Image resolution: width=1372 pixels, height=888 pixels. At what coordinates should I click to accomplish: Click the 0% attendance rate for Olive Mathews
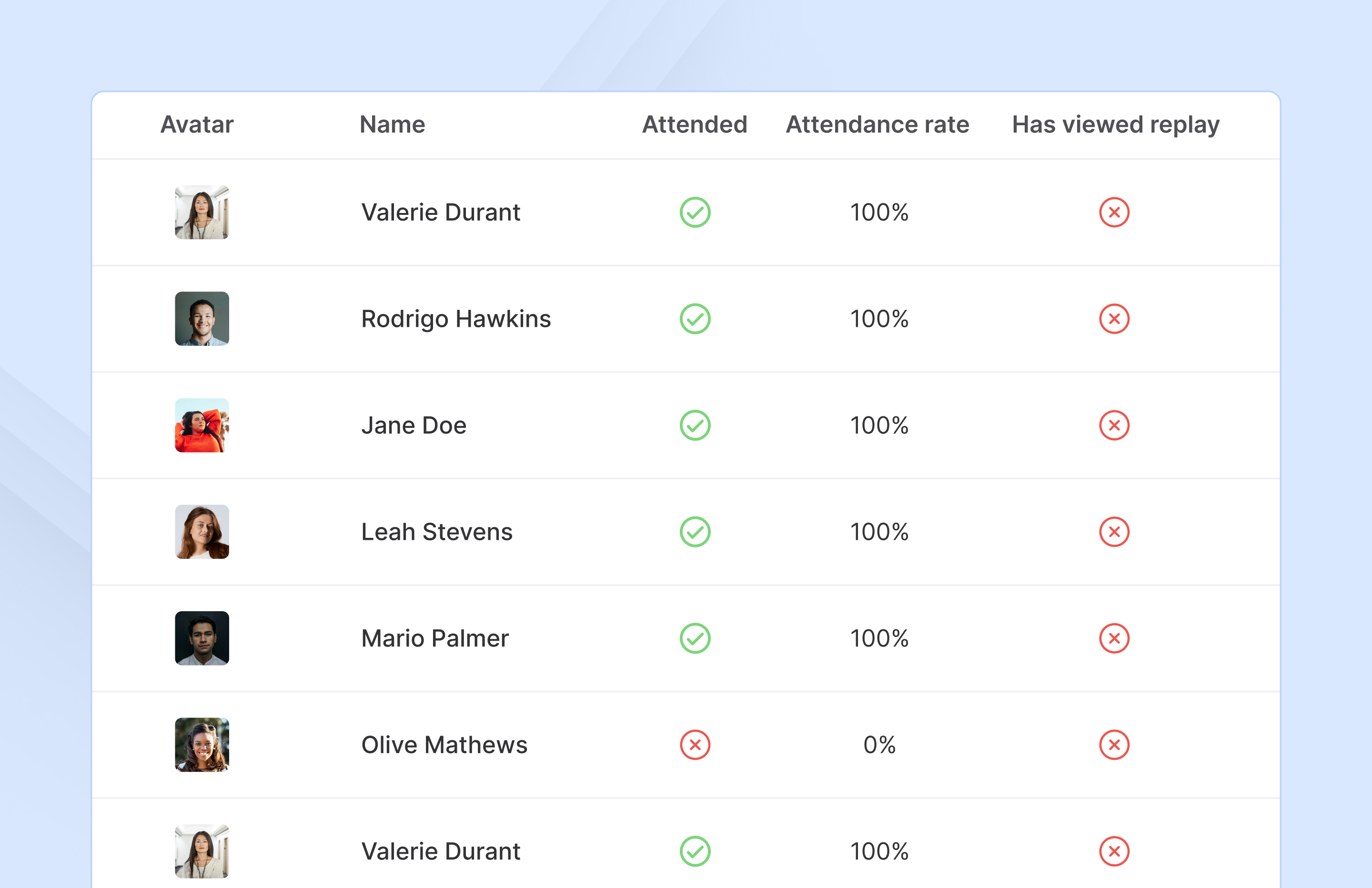click(x=878, y=745)
